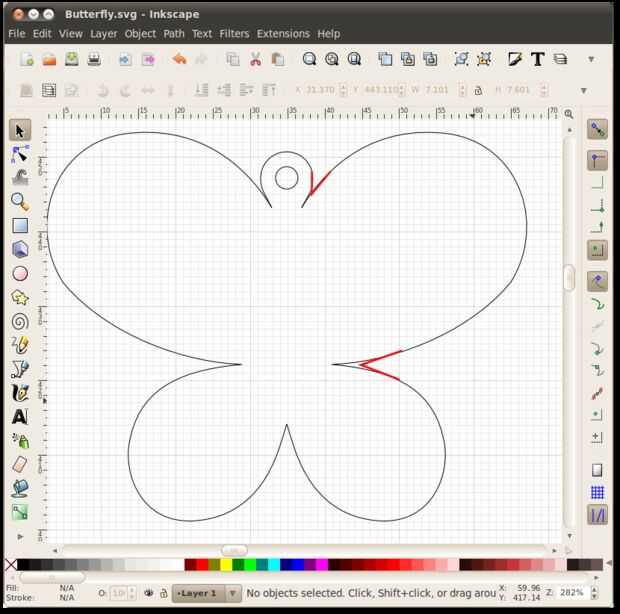Open the Filters menu
The height and width of the screenshot is (614, 620).
234,34
